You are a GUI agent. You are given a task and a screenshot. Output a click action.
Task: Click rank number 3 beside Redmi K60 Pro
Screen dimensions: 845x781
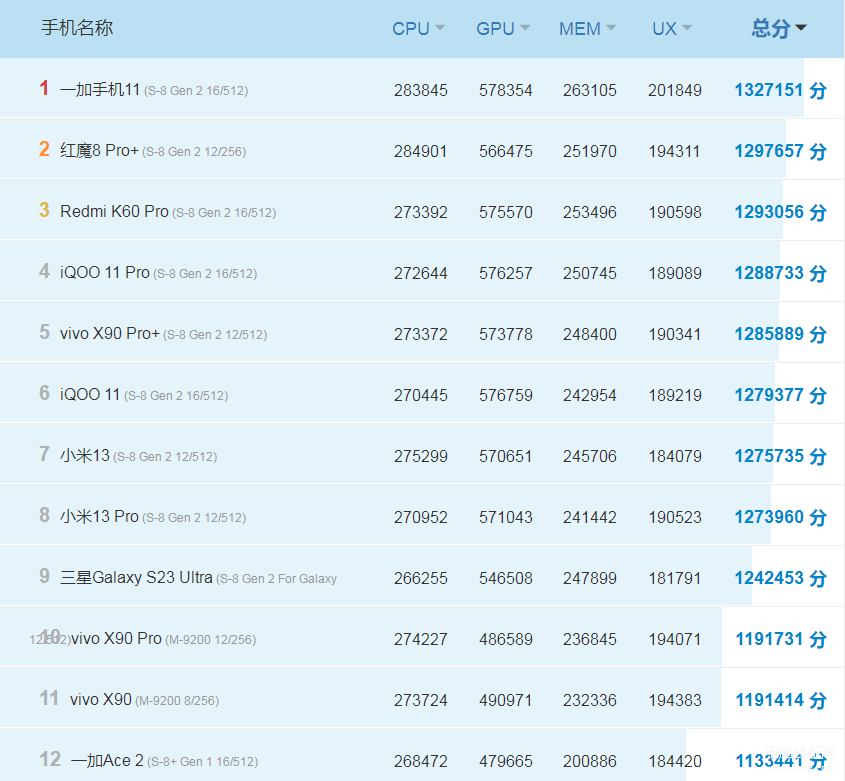[x=44, y=210]
